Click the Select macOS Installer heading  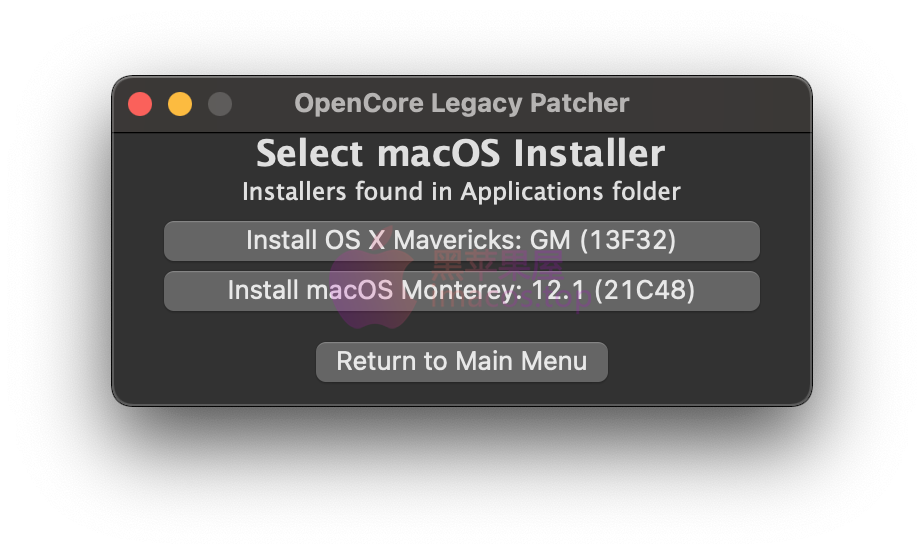pos(461,153)
